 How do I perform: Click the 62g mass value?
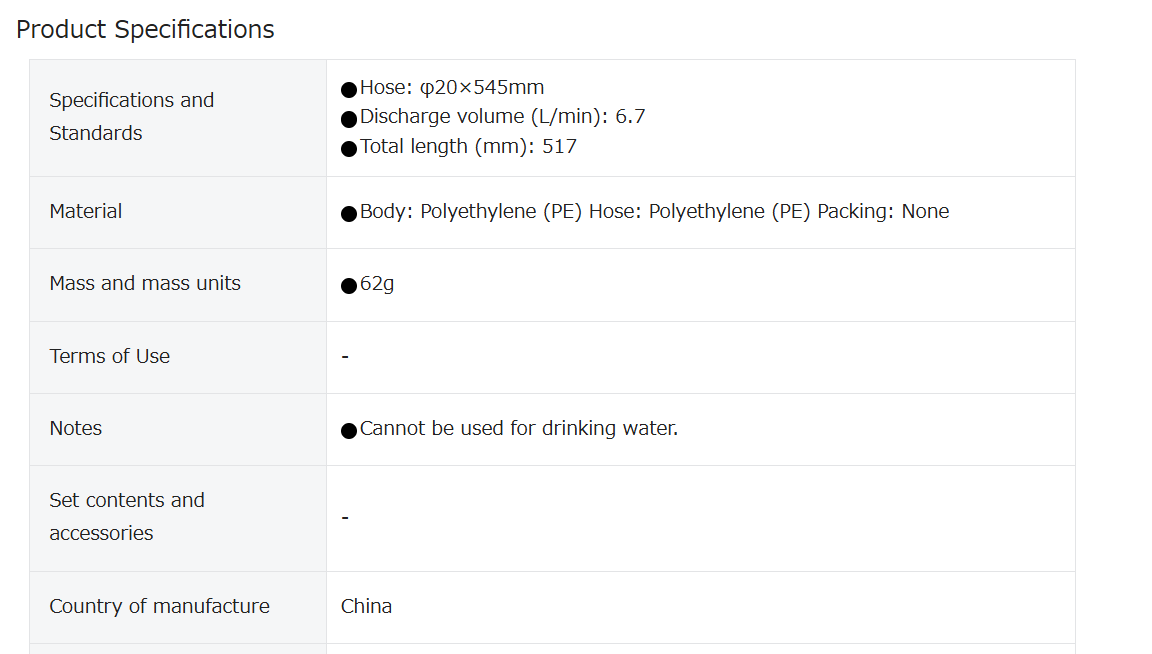coord(377,284)
